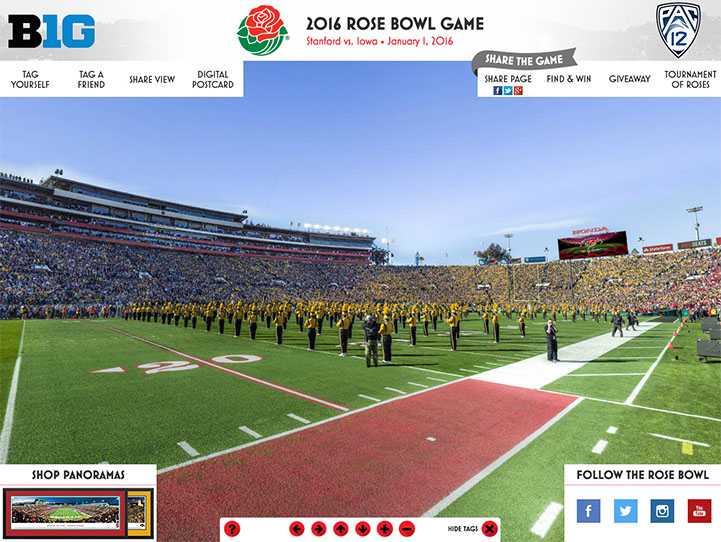Open Rose Bowl YouTube channel icon

click(x=699, y=511)
